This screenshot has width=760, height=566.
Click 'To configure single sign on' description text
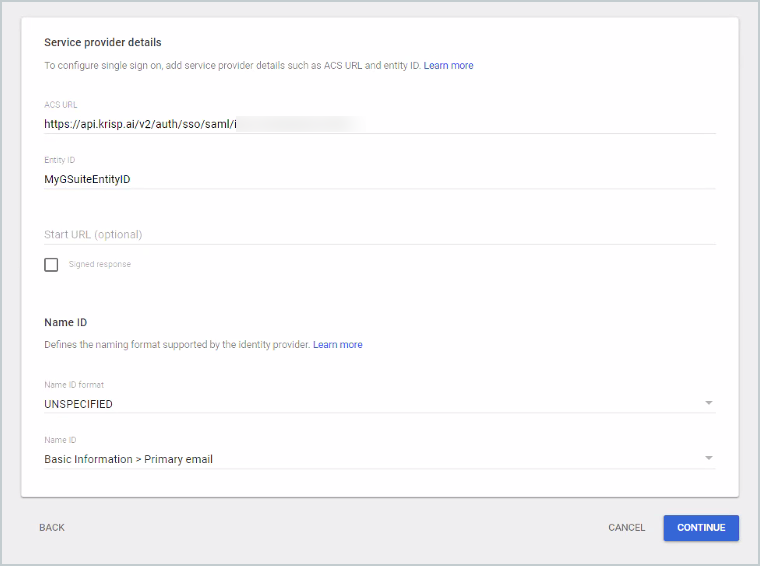232,65
